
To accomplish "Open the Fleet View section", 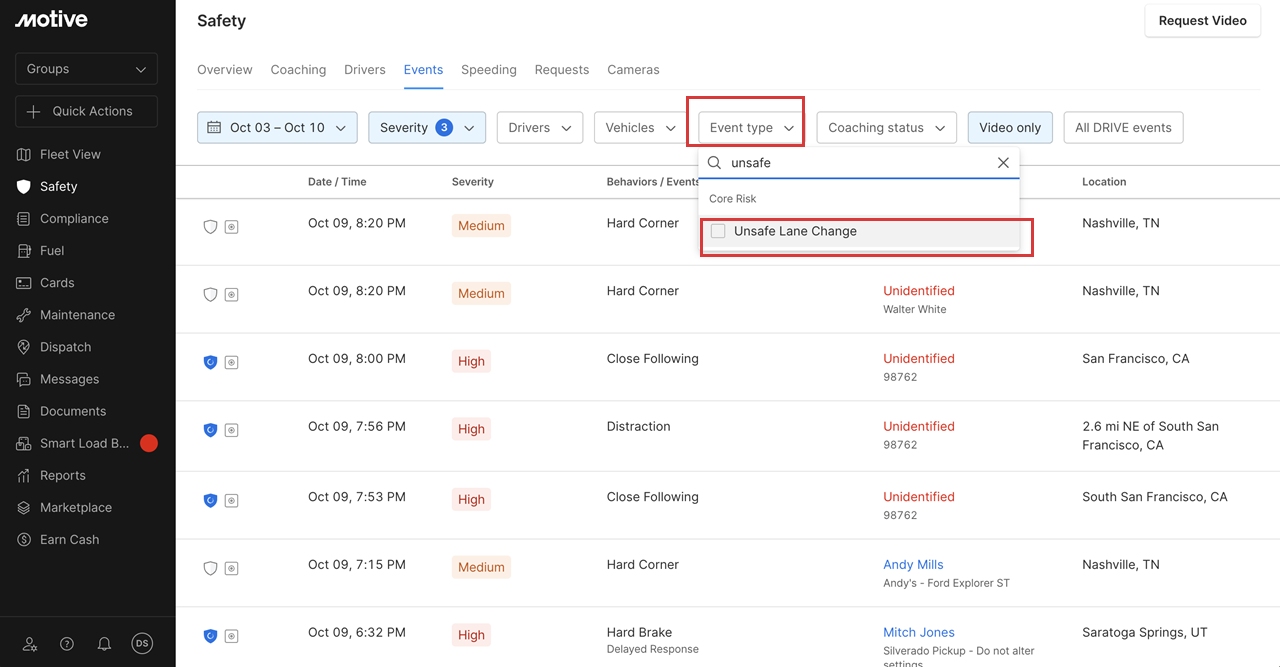I will click(x=74, y=154).
